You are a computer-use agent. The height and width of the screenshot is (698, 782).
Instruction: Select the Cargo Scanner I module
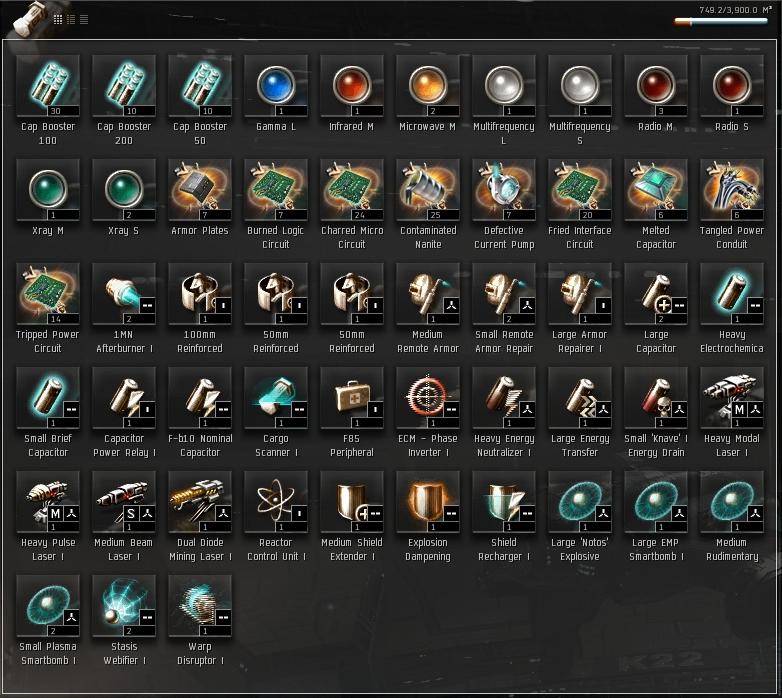276,398
